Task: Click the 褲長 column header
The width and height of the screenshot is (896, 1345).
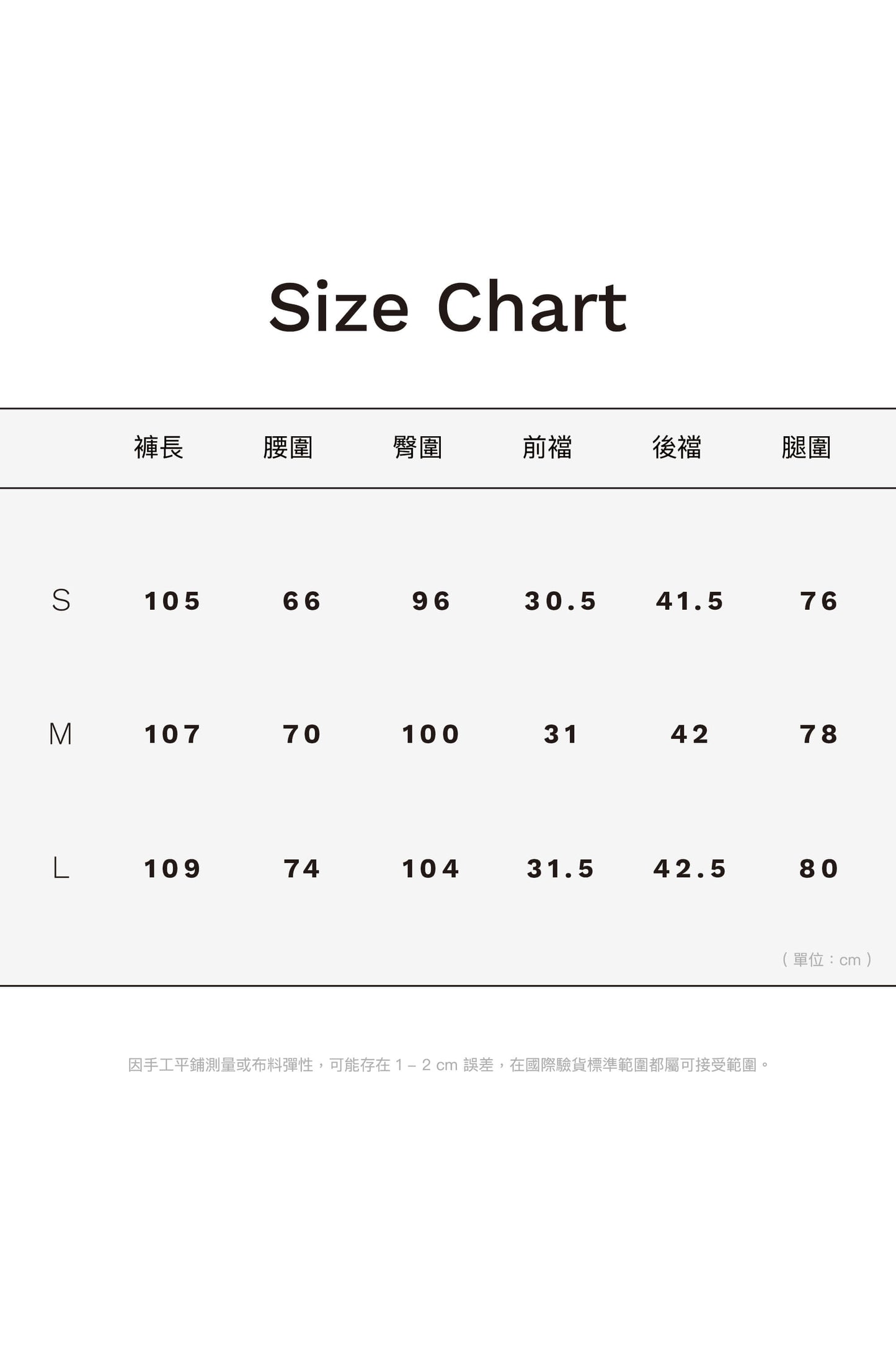Action: click(x=159, y=447)
